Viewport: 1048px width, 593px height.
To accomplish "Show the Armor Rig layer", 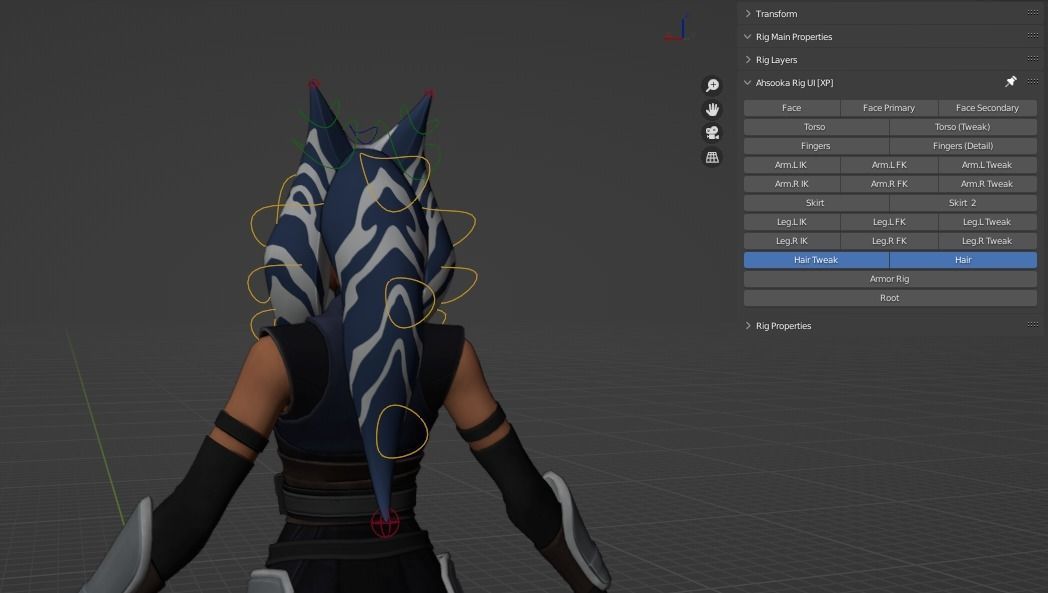I will pyautogui.click(x=890, y=279).
